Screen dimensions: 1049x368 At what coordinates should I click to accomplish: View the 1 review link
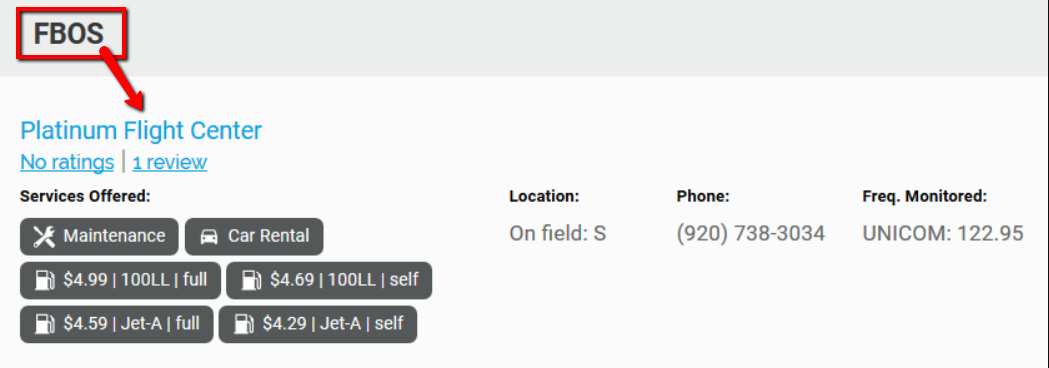pyautogui.click(x=170, y=162)
